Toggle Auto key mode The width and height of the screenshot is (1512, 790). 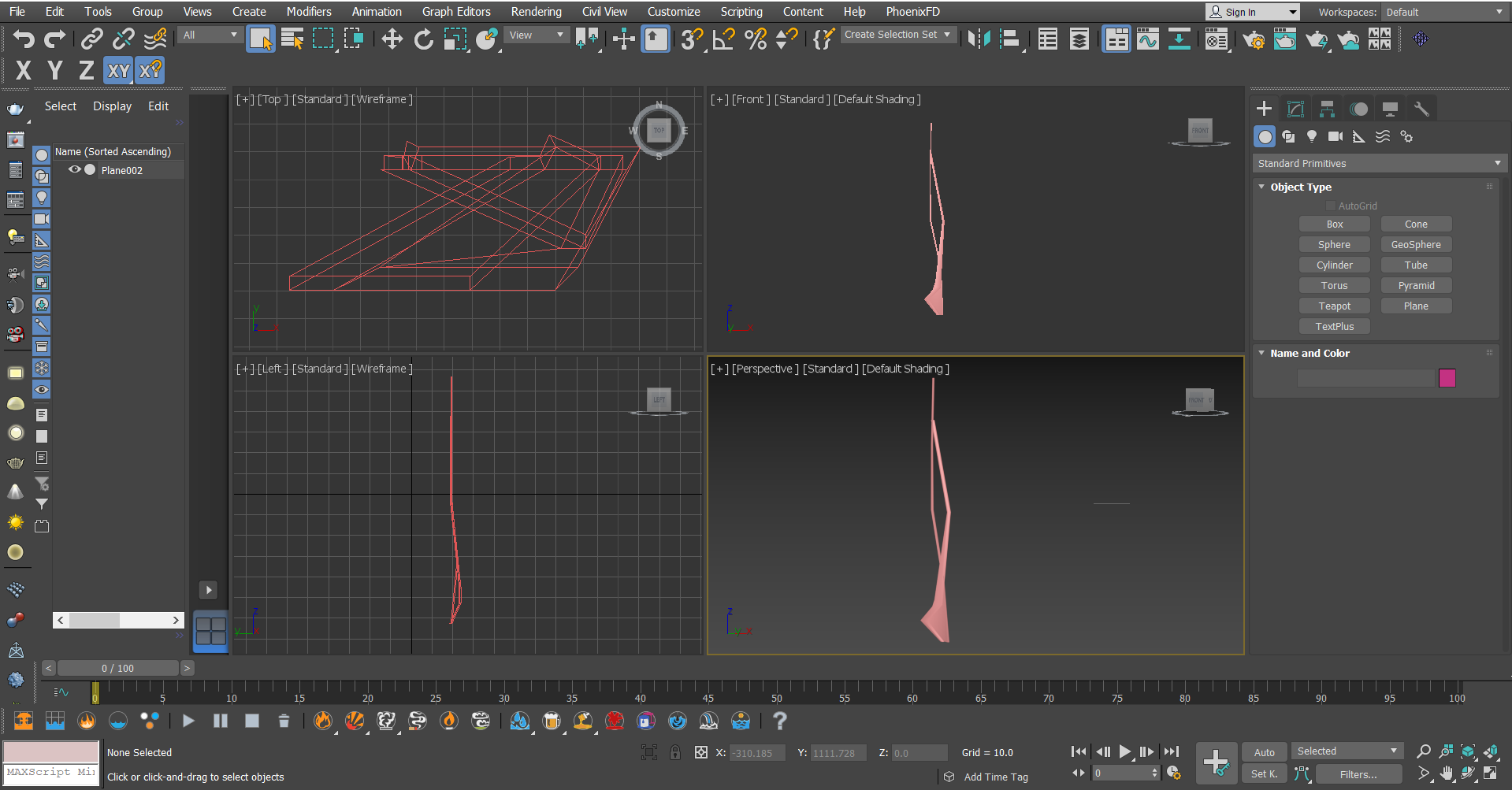point(1265,752)
